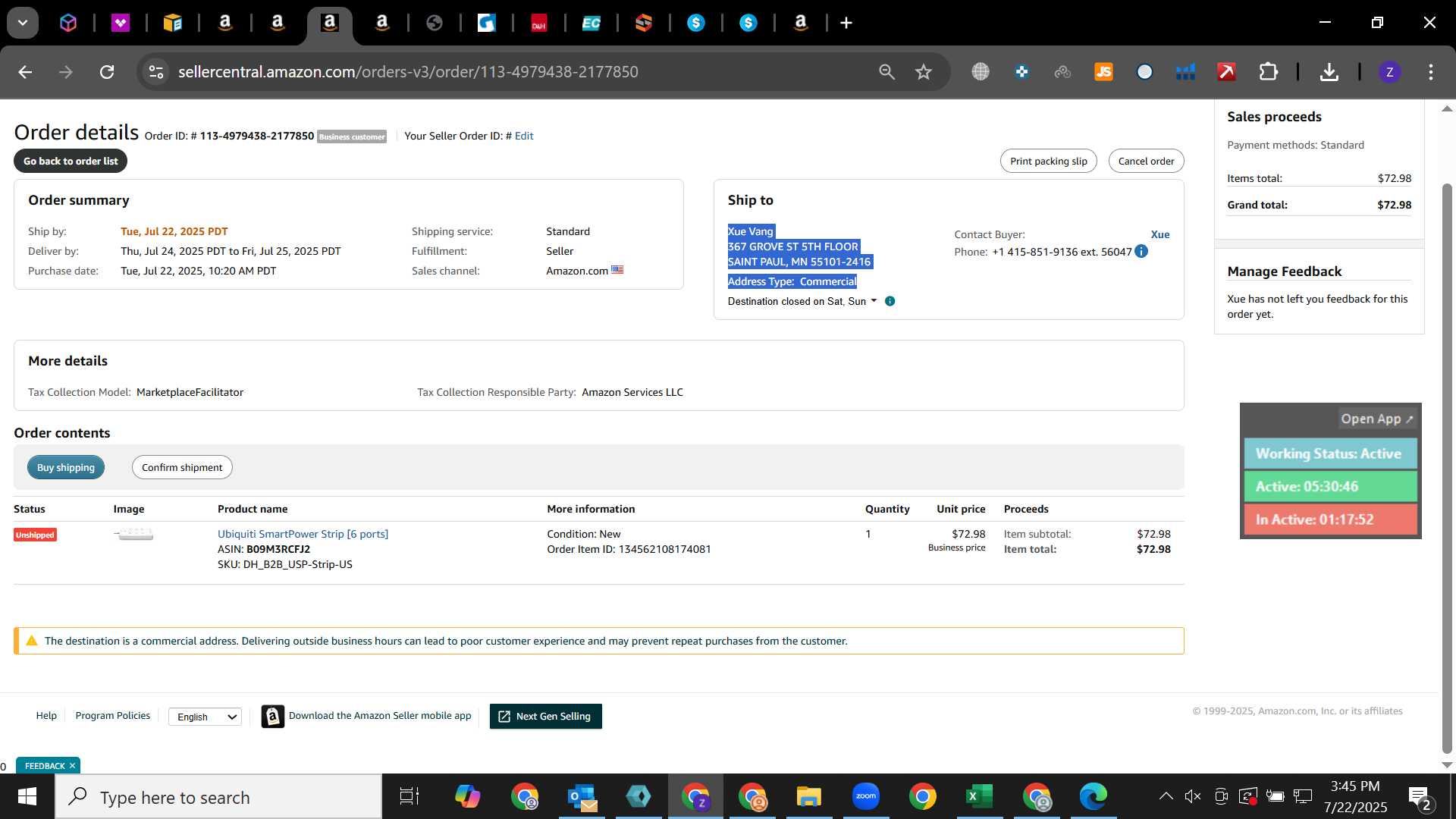Click the address bar URL
Screen dimensions: 1456x819
408,72
